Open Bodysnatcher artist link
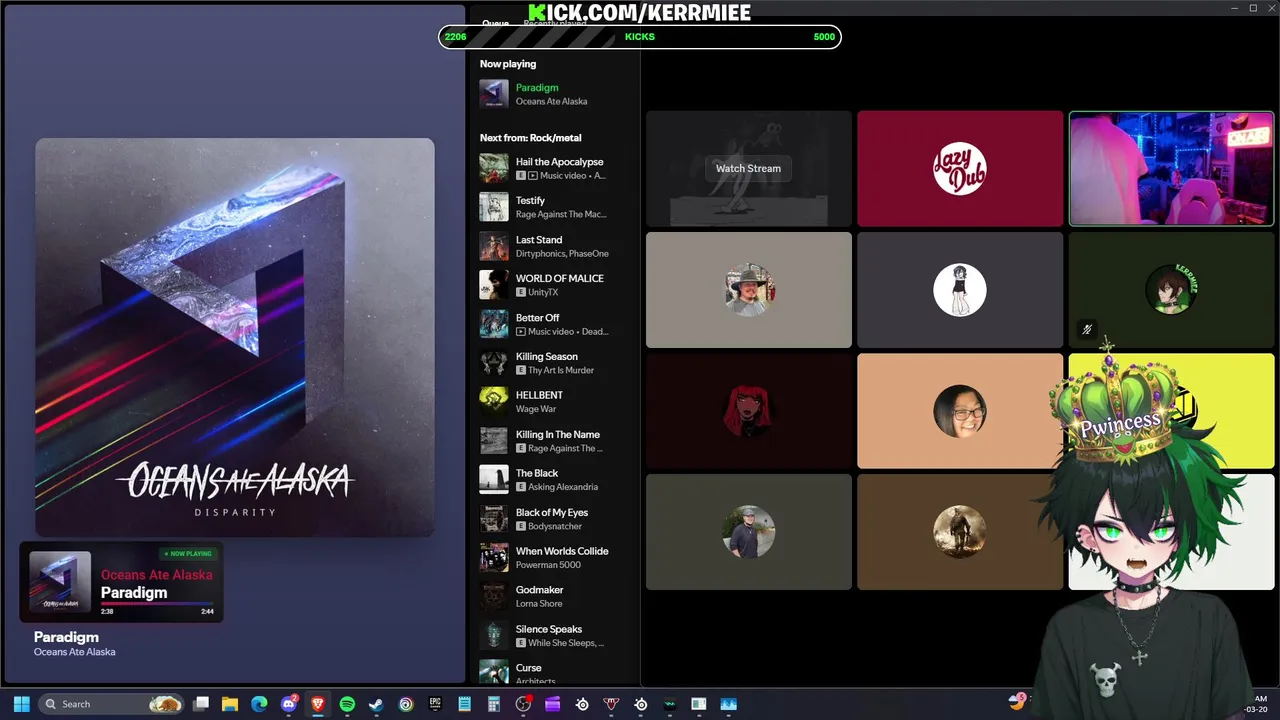The width and height of the screenshot is (1280, 720). (x=554, y=526)
